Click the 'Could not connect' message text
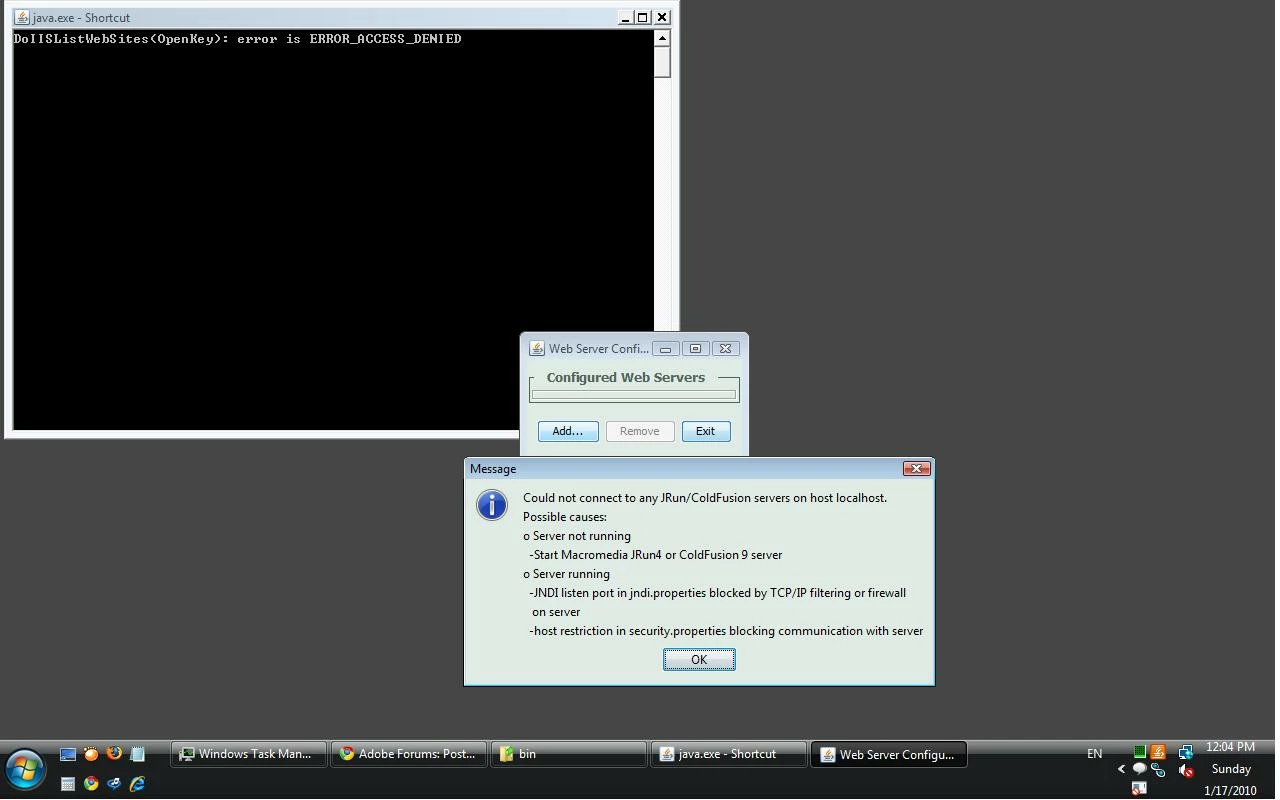Screen dimensions: 1280x800 click(705, 498)
